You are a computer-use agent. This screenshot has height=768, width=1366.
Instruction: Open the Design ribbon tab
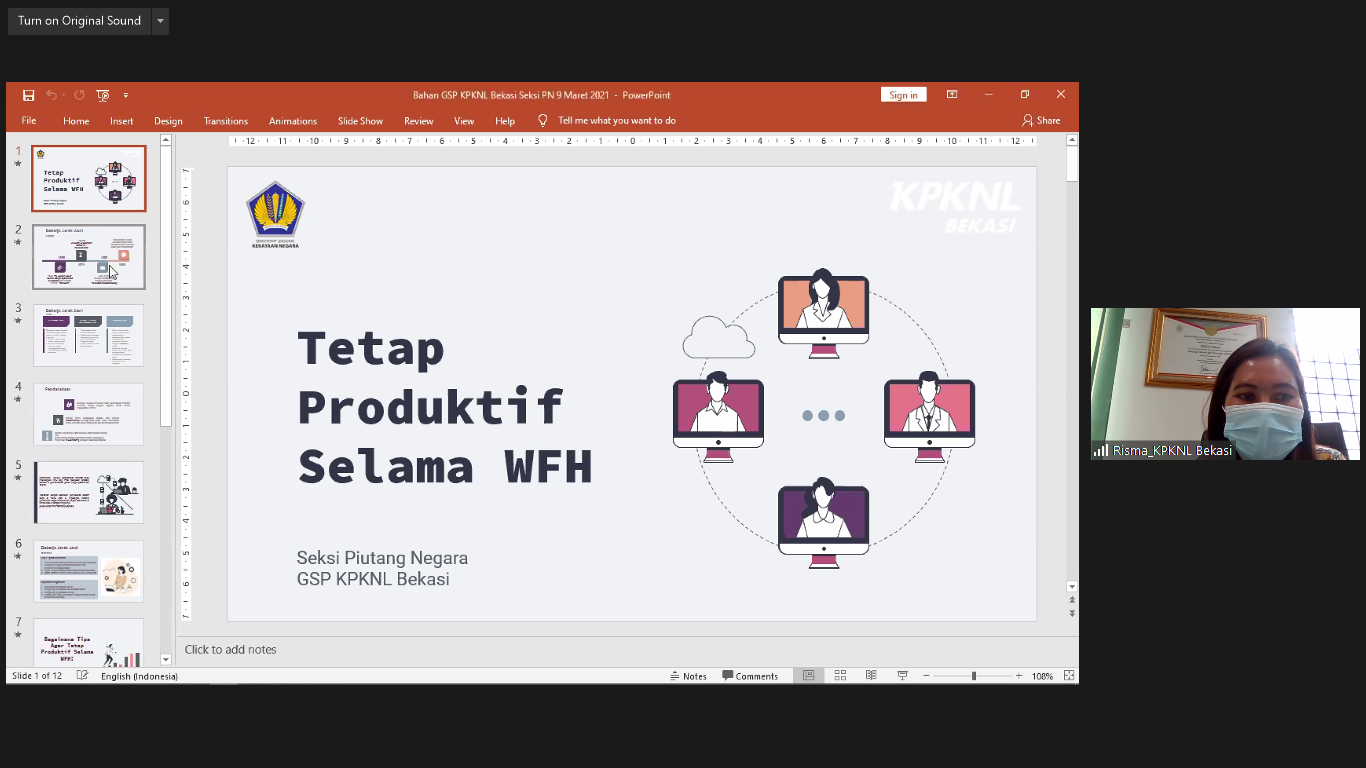click(168, 121)
